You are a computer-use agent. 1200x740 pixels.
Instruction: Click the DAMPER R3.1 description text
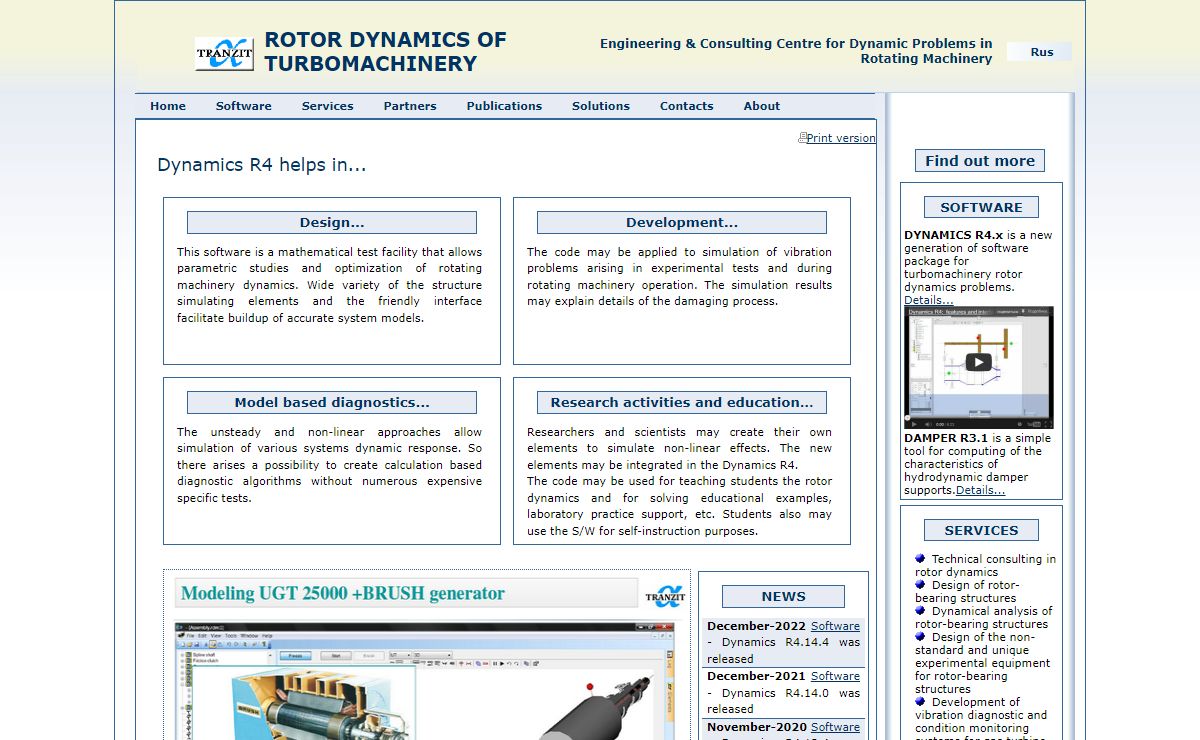(978, 464)
